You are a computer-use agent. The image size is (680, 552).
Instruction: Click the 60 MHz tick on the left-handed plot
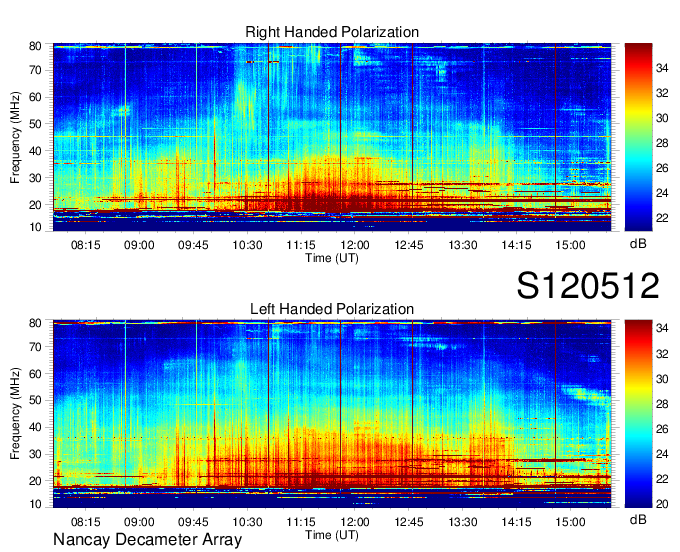[x=35, y=374]
